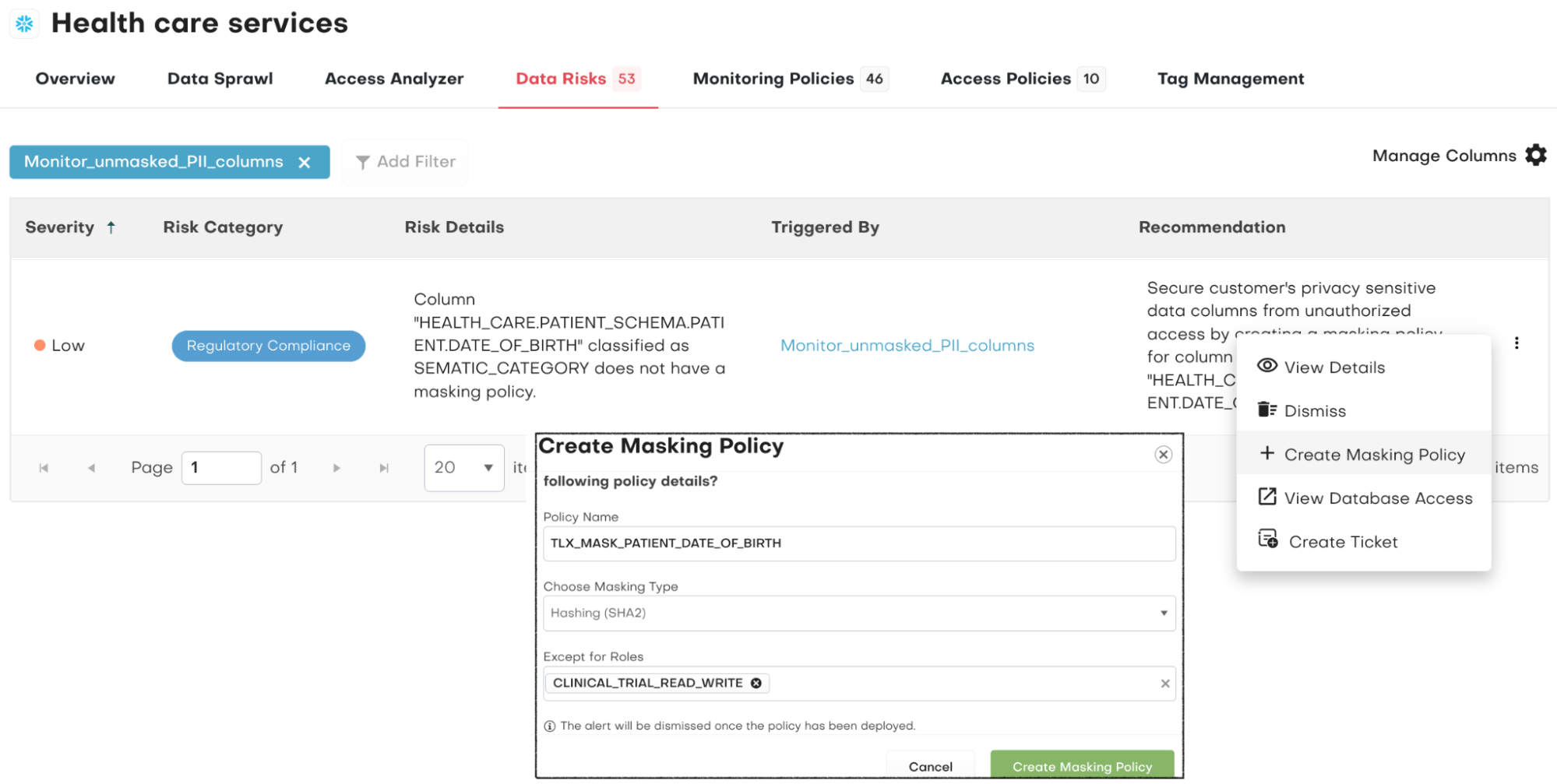
Task: Open the Tag Management tab
Action: [1231, 79]
